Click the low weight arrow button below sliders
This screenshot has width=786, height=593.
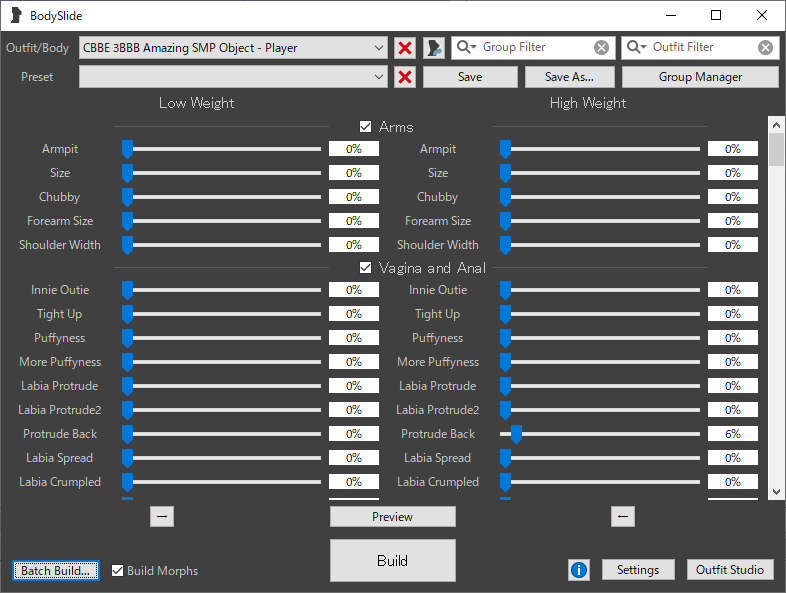(162, 516)
